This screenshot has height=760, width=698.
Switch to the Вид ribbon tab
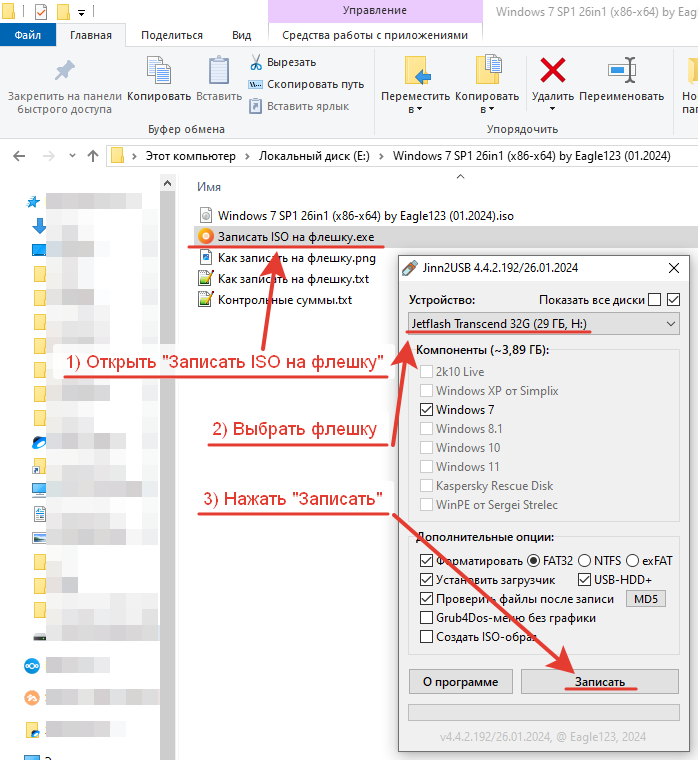click(x=241, y=34)
